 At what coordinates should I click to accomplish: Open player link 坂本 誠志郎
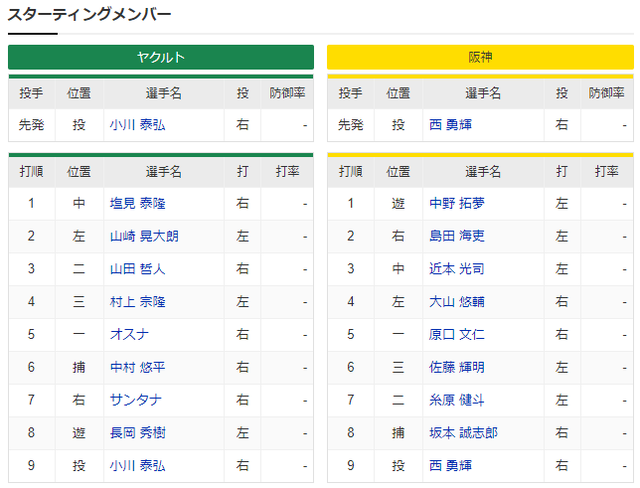[x=463, y=433]
